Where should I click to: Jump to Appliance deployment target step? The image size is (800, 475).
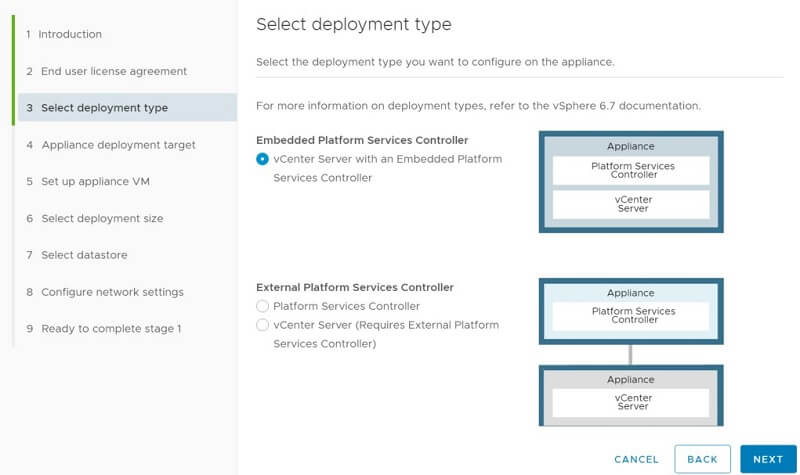pos(118,145)
